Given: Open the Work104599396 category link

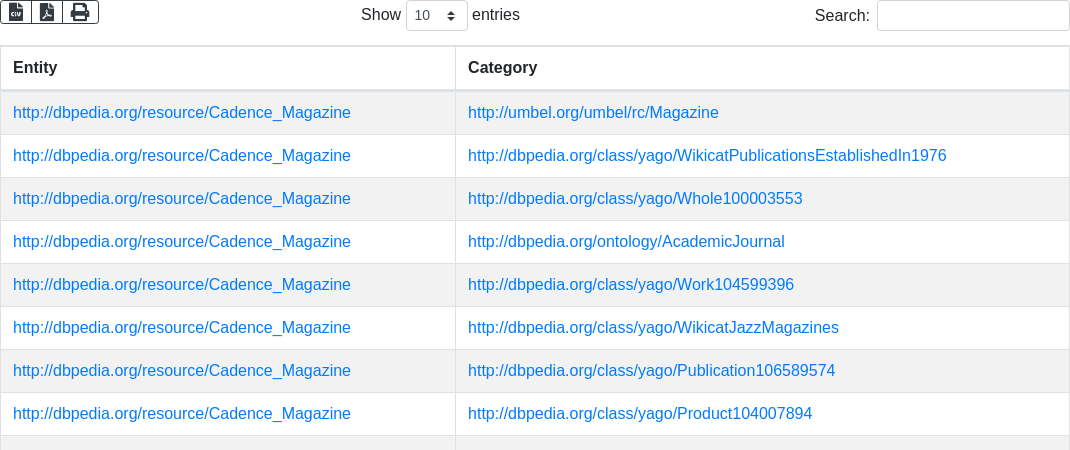Looking at the screenshot, I should 630,285.
